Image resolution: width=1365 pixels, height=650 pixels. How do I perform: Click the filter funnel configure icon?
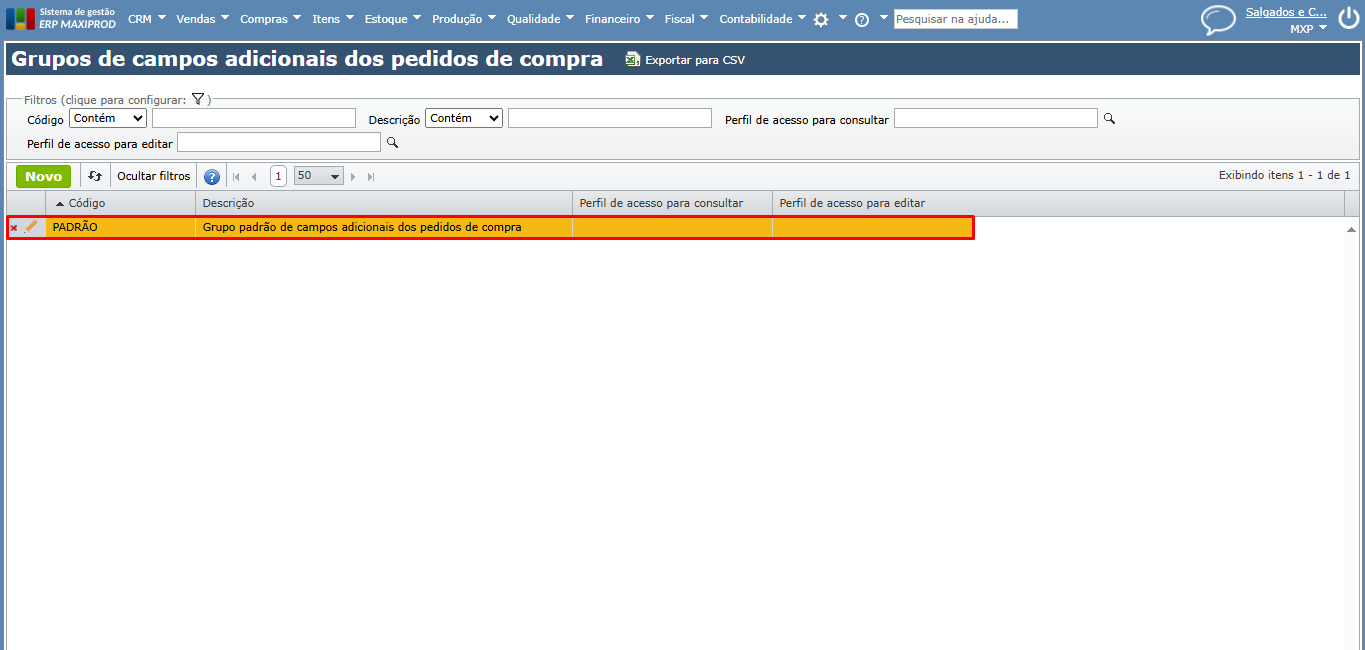pyautogui.click(x=198, y=99)
